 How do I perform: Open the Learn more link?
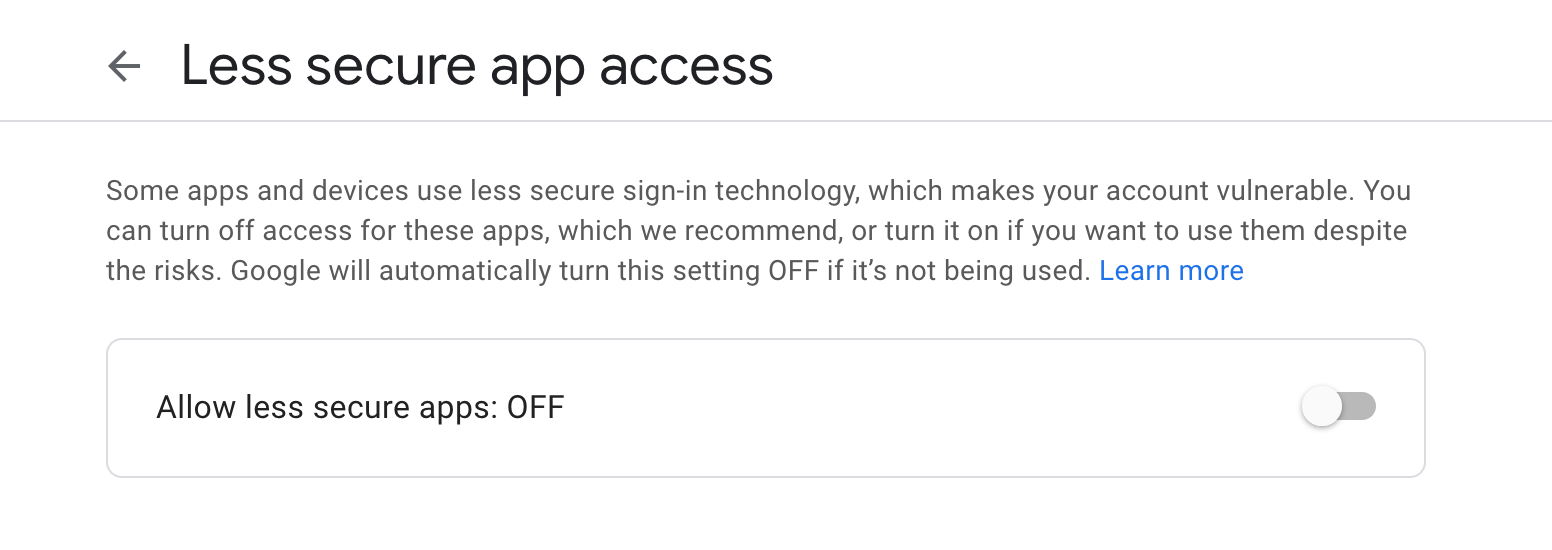(x=1171, y=271)
